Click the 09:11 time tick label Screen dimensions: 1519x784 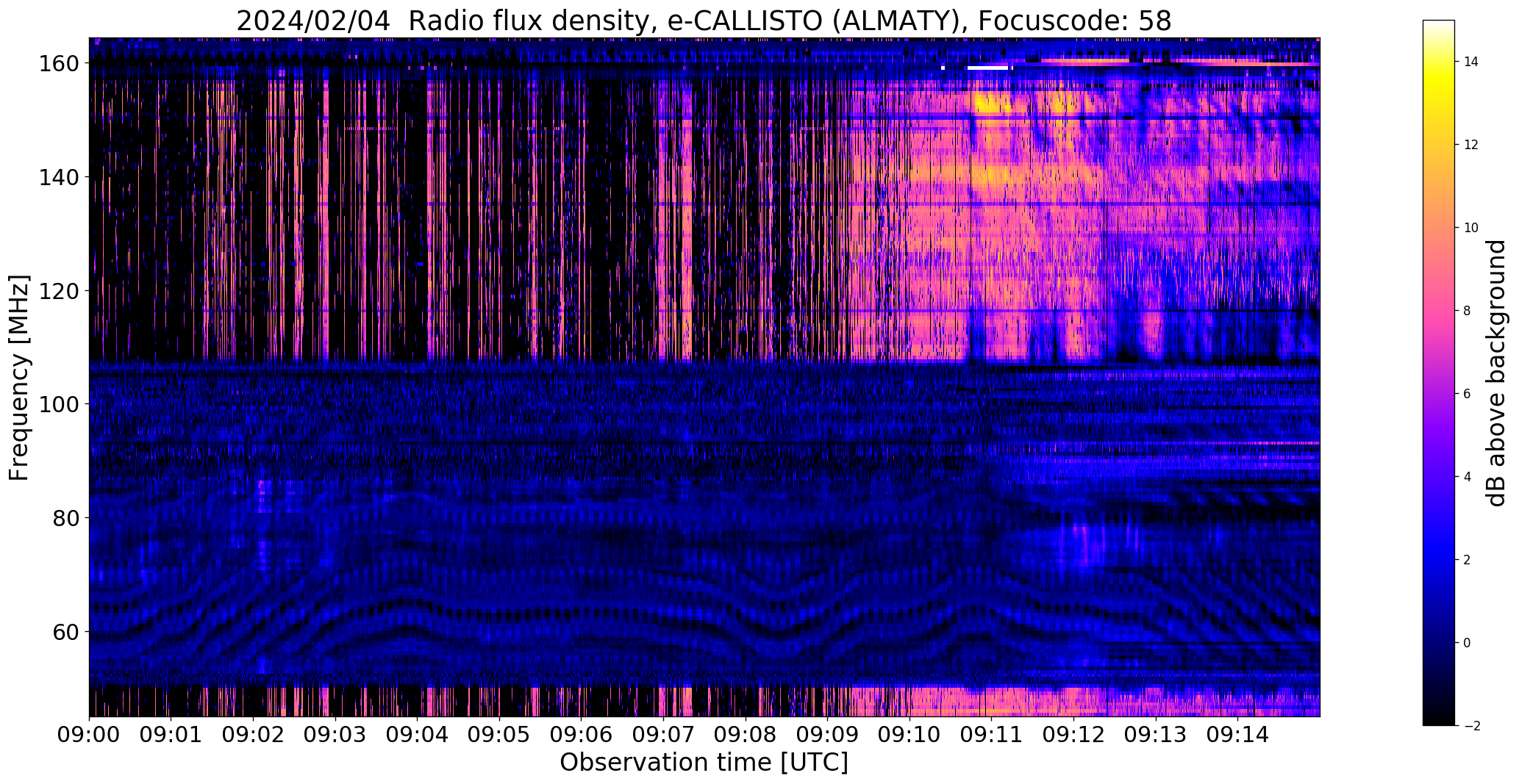(x=991, y=734)
